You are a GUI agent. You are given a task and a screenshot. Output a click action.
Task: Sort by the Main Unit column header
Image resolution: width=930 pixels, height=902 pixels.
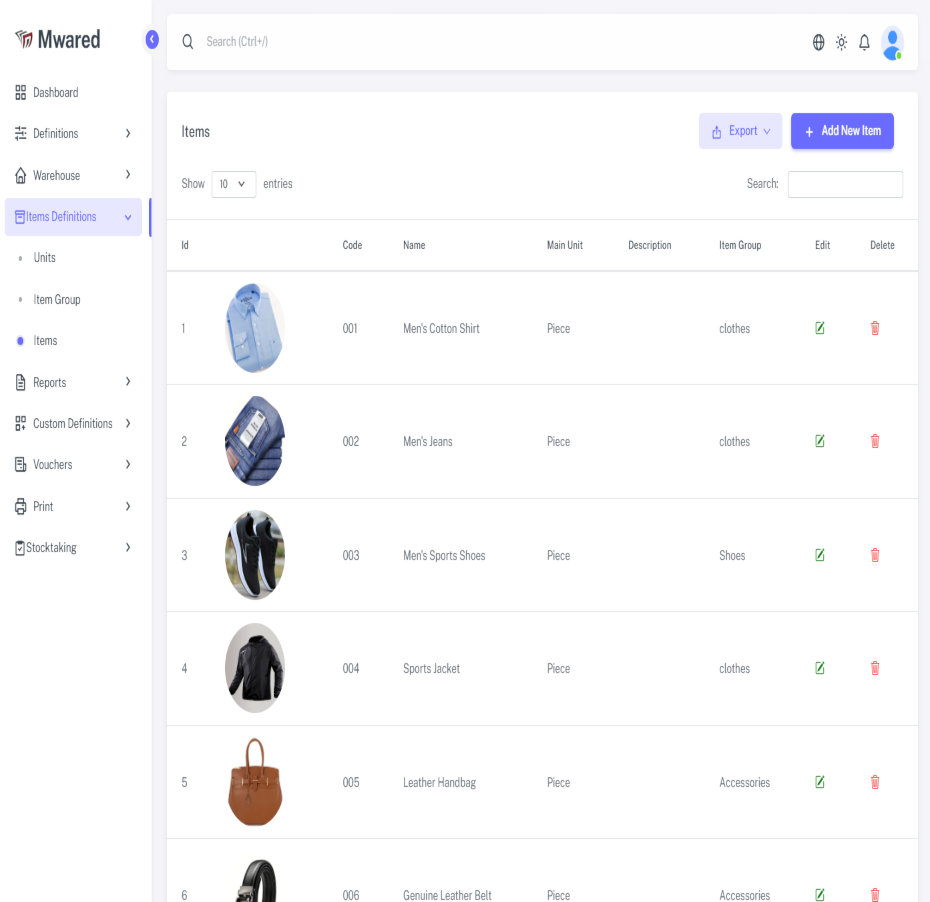tap(565, 245)
